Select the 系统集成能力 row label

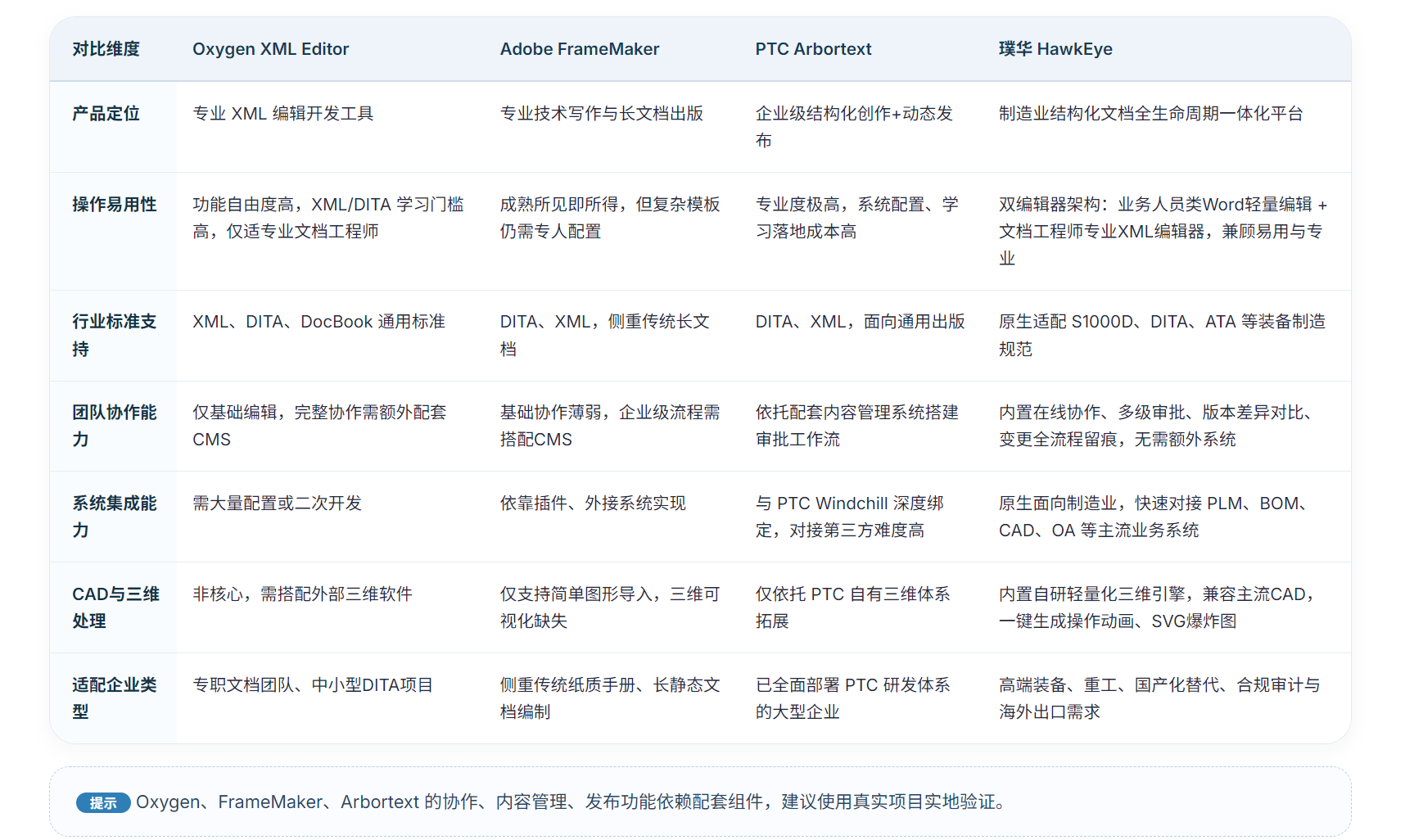115,517
